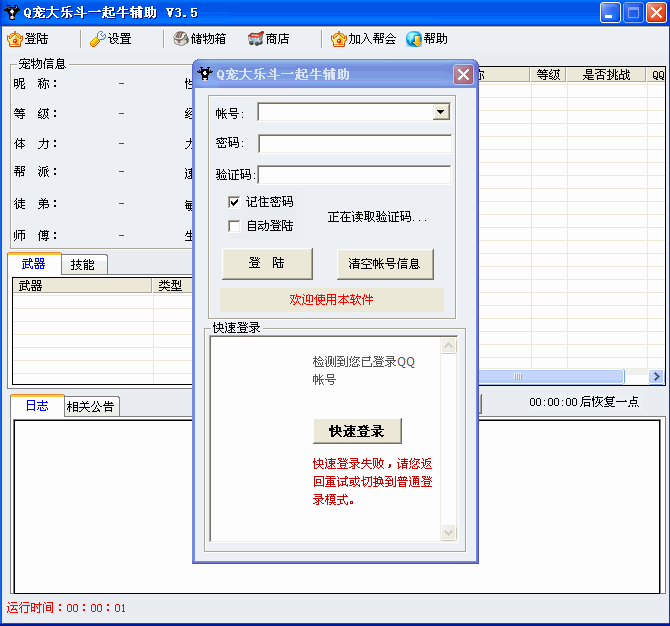Open the 帮助 help icon

pos(414,39)
